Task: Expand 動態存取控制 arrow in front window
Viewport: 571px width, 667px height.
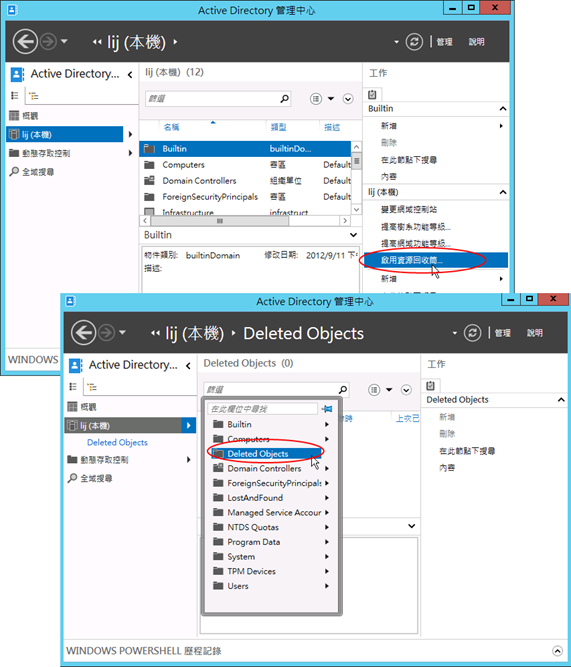Action: point(188,459)
